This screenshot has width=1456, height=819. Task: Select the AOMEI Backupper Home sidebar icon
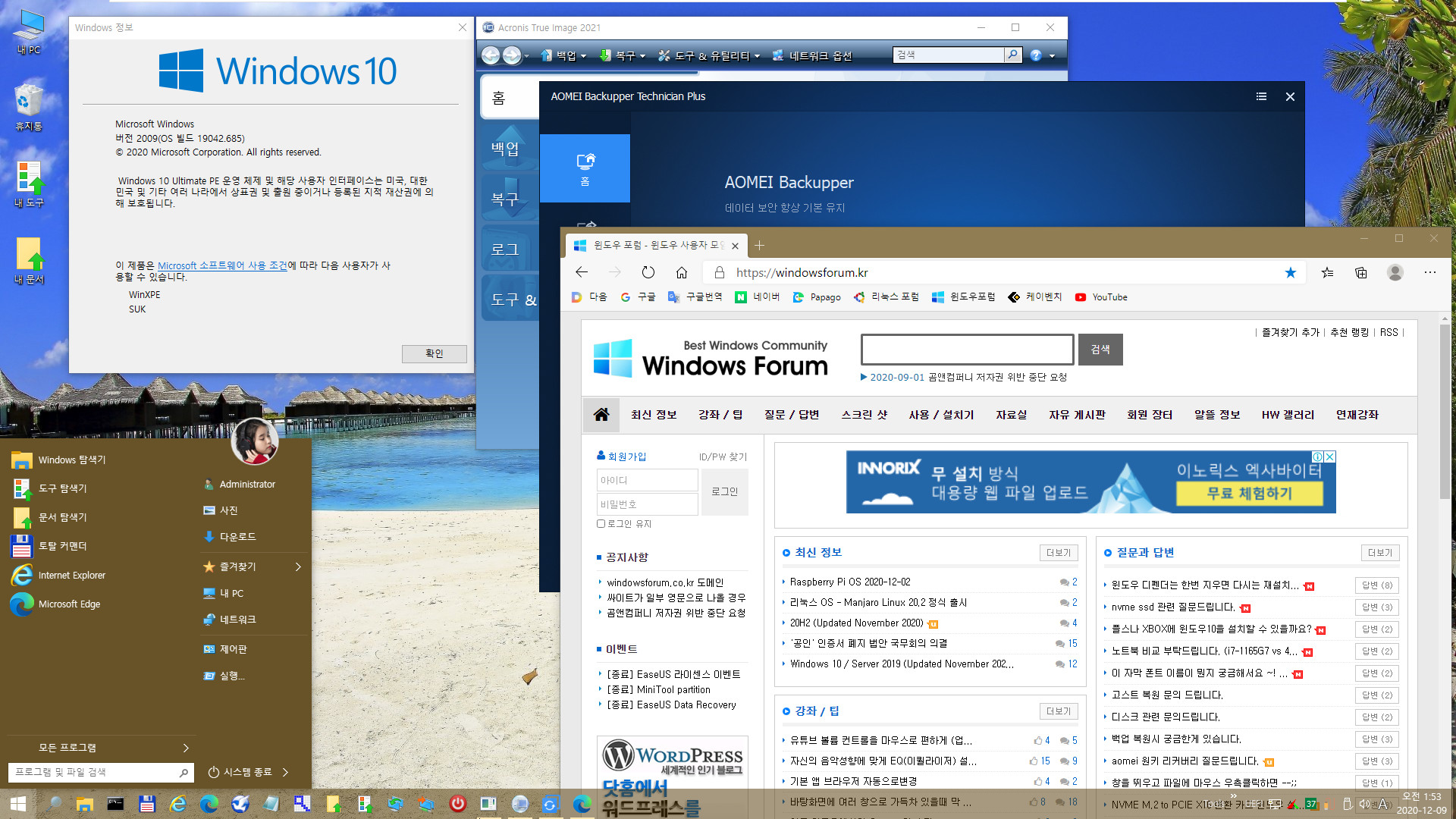pyautogui.click(x=585, y=168)
